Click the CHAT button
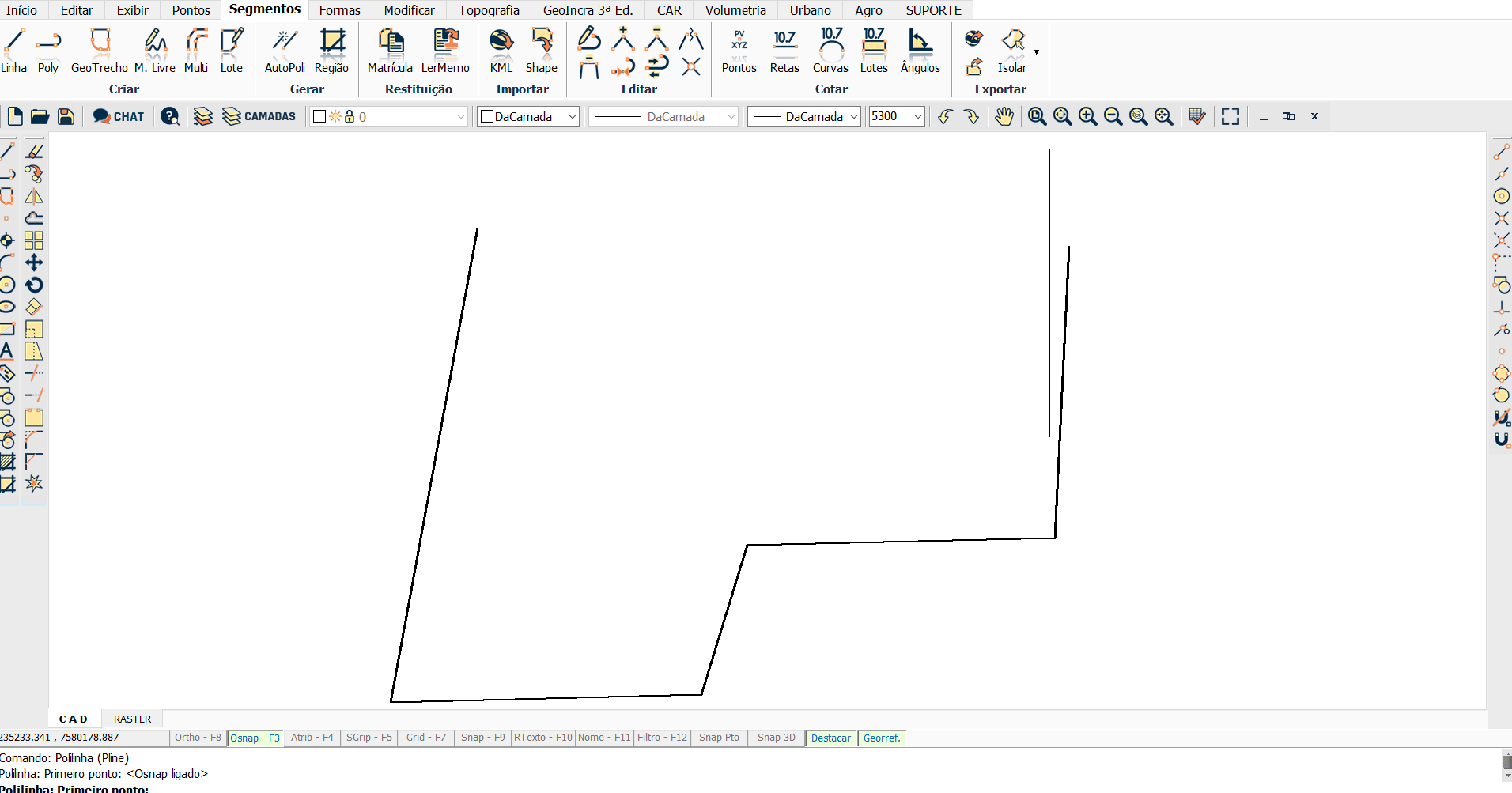The height and width of the screenshot is (793, 1512). (119, 117)
